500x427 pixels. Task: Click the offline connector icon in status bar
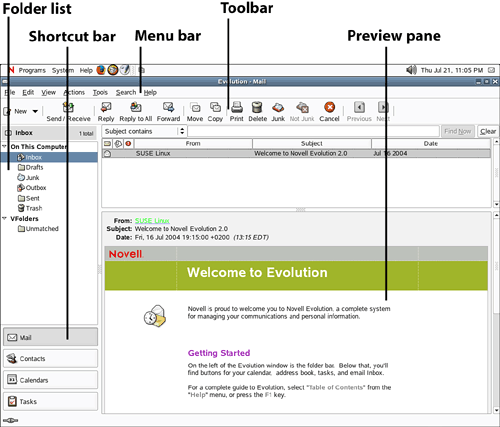11,420
